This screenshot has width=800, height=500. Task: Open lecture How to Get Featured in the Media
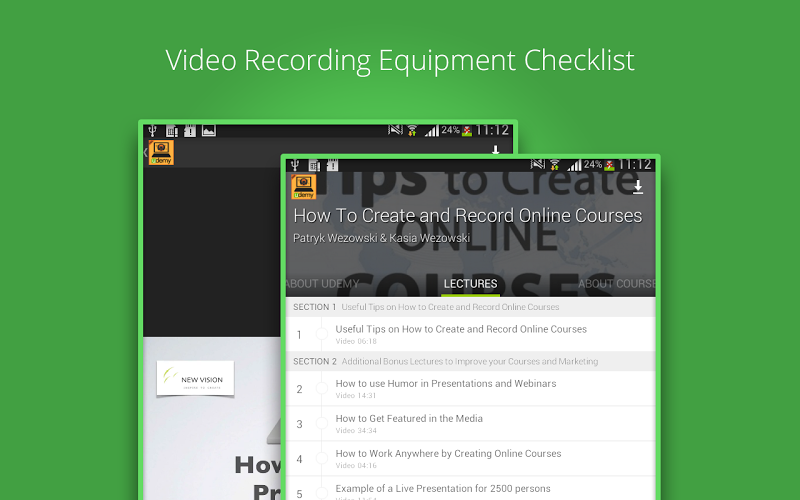tap(470, 423)
